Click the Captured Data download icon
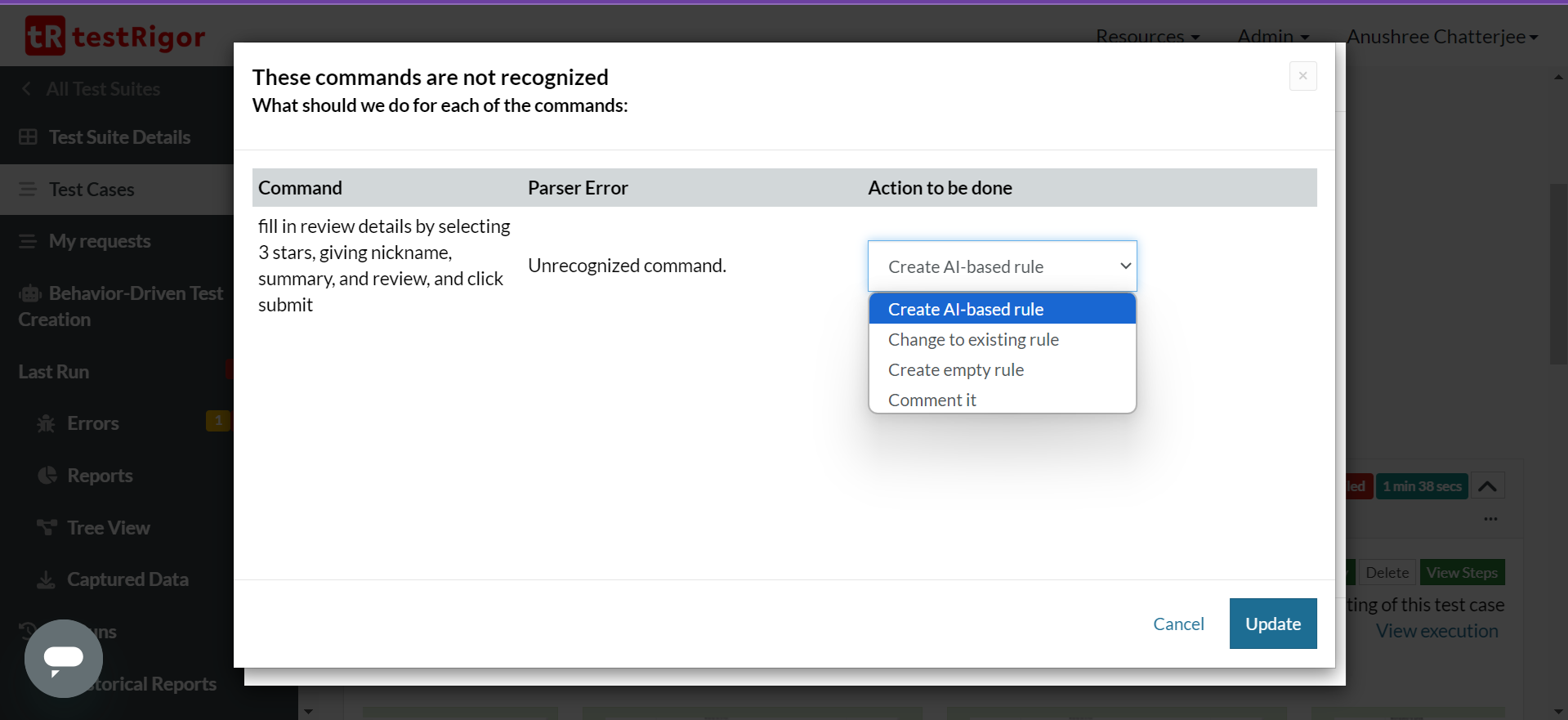1568x720 pixels. pyautogui.click(x=47, y=579)
